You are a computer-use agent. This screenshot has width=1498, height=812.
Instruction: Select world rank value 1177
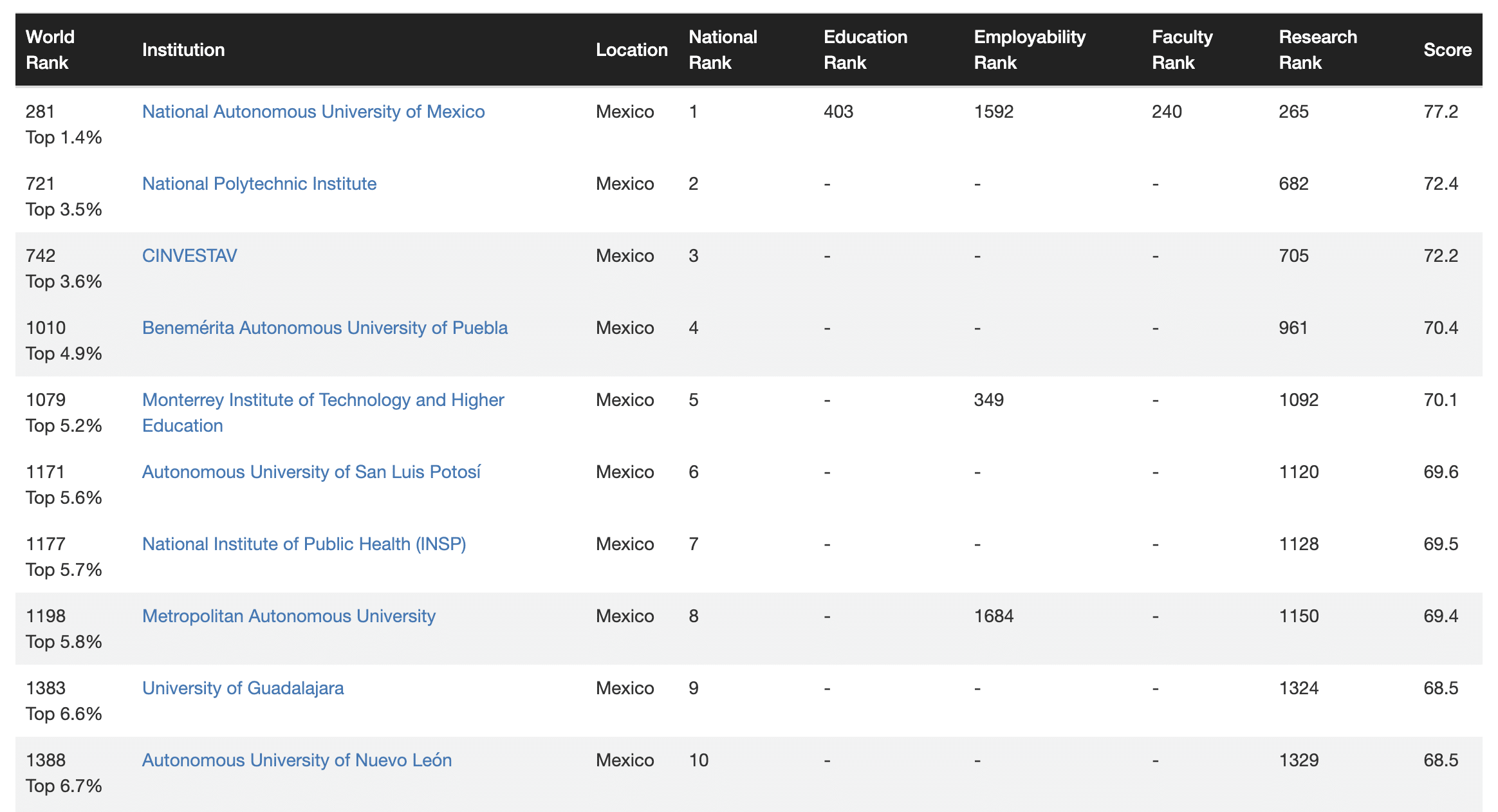[x=46, y=544]
